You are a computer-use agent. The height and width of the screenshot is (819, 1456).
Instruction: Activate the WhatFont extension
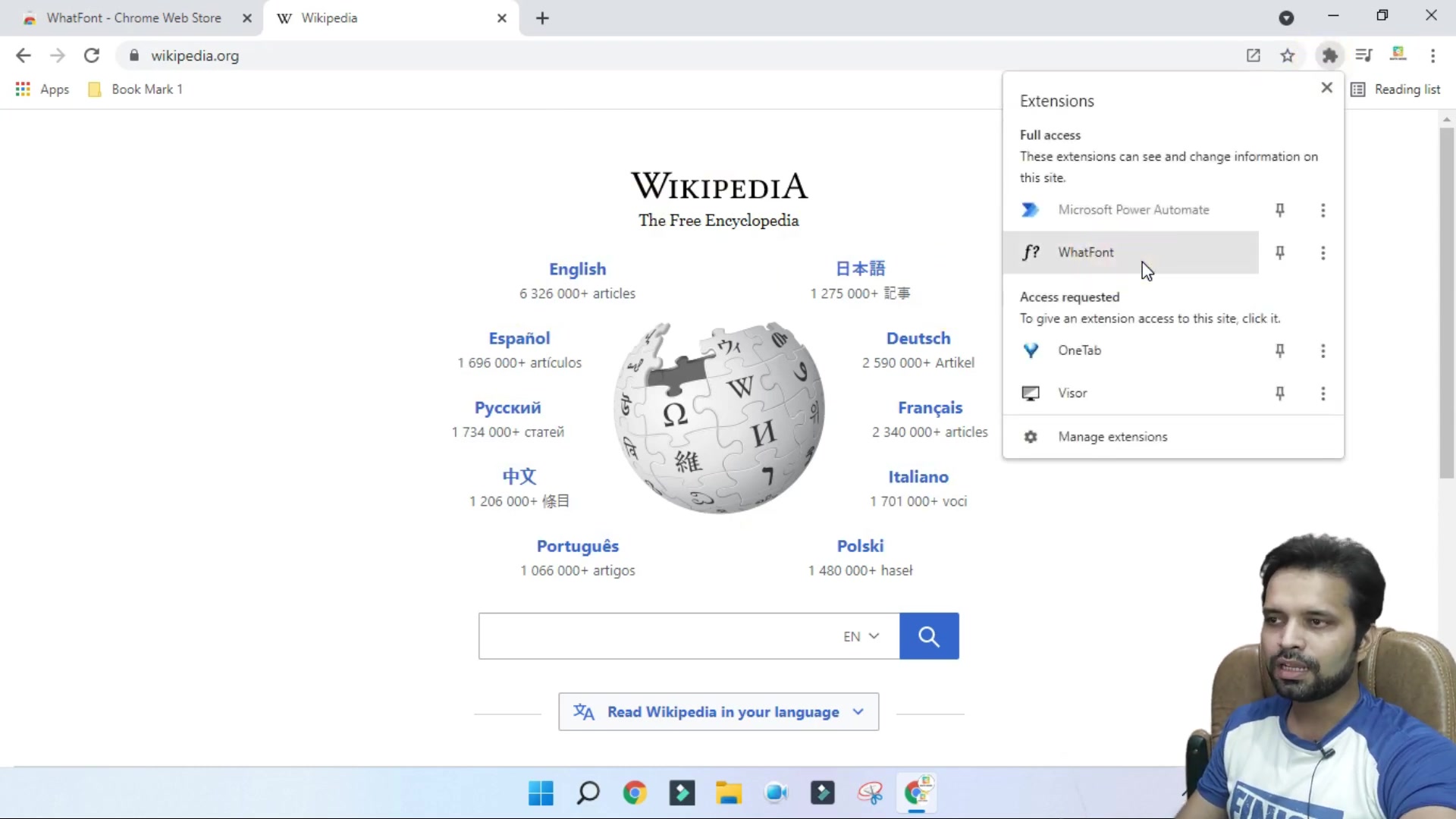(1131, 253)
